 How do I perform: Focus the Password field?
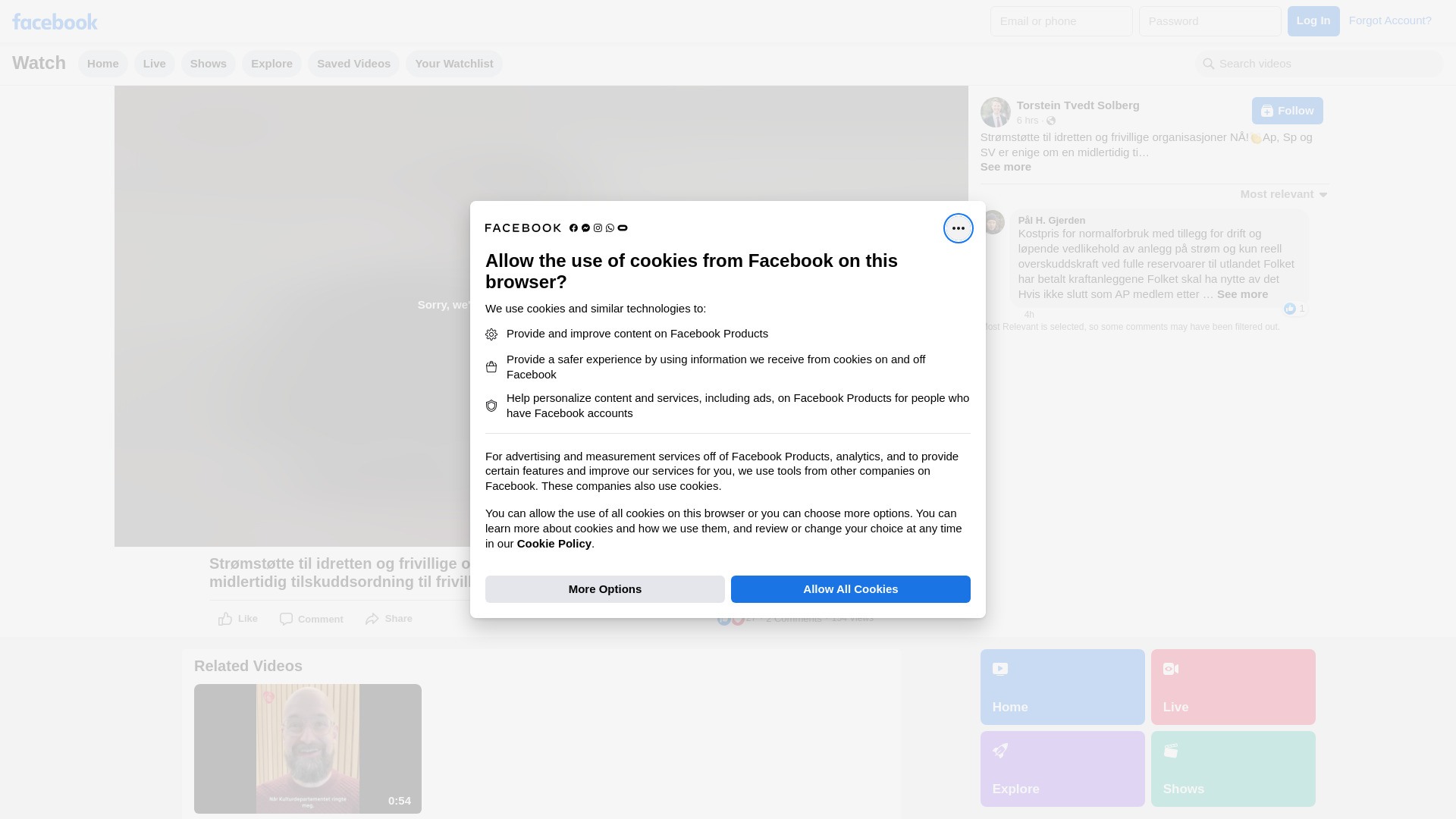click(x=1210, y=21)
